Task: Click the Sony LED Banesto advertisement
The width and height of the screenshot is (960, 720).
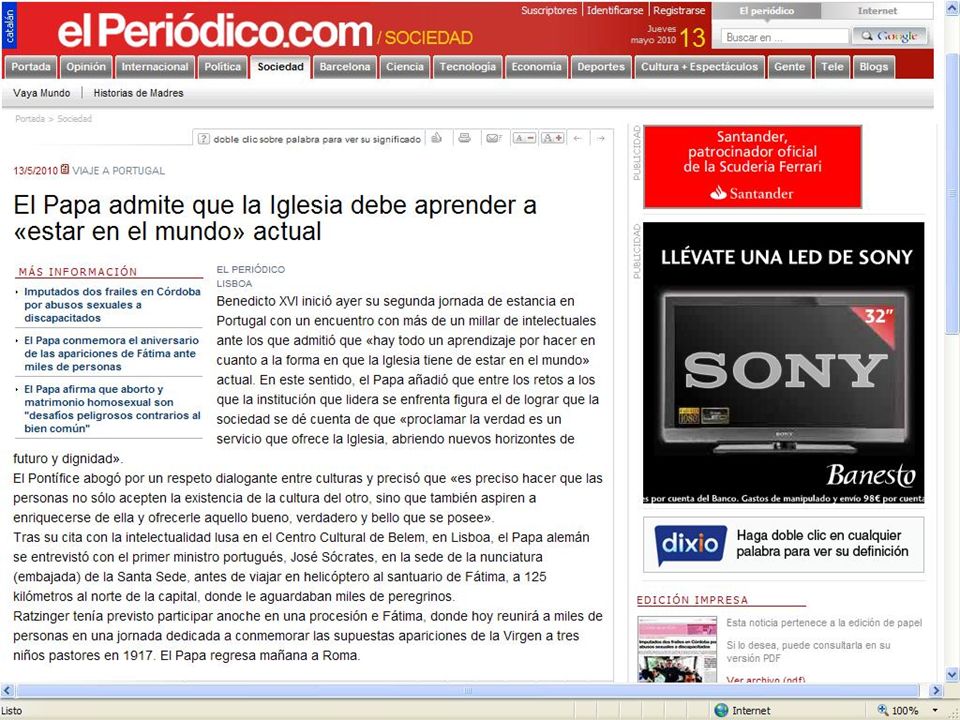Action: 784,363
